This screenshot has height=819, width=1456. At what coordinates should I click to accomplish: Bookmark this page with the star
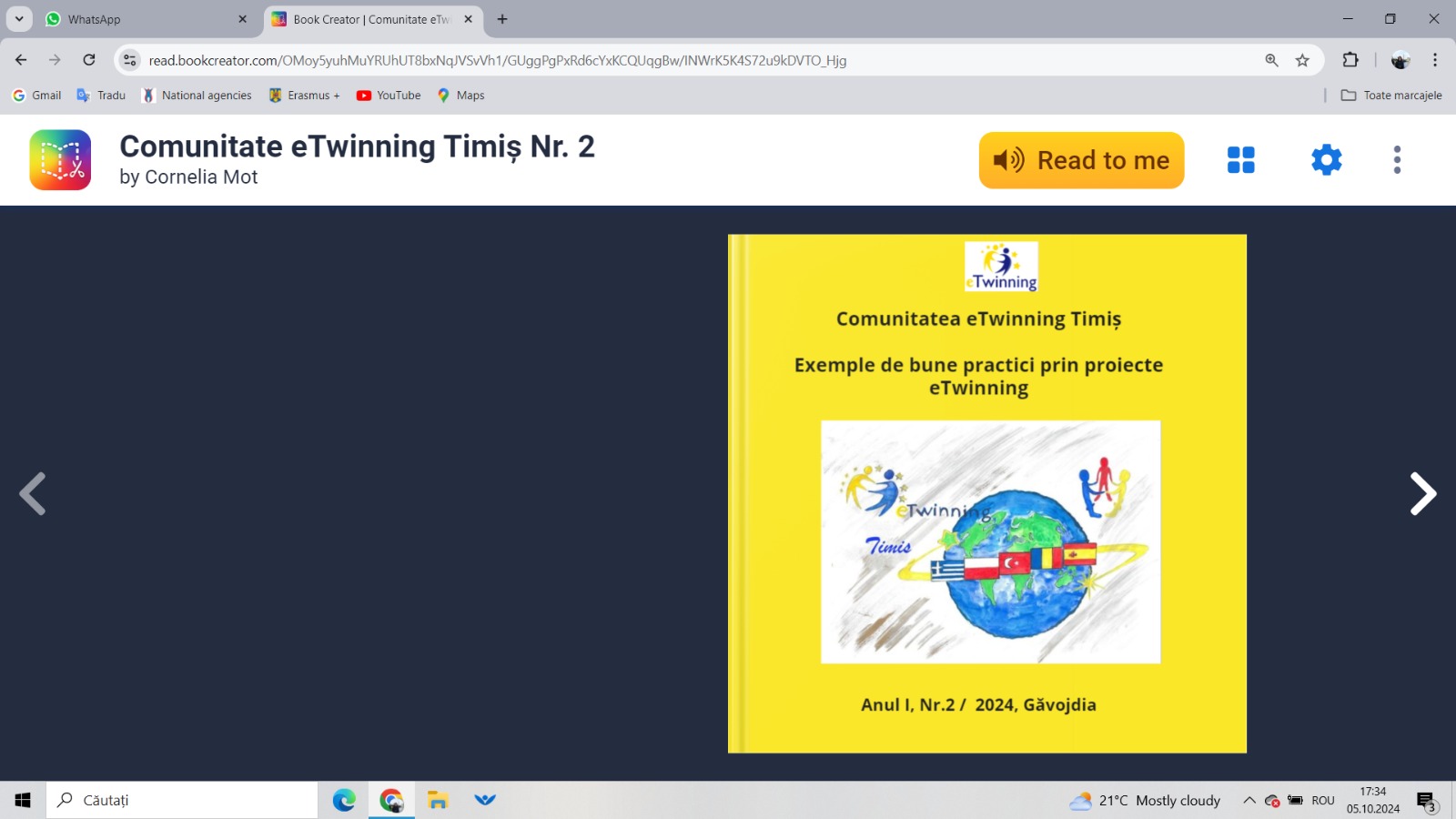point(1302,60)
